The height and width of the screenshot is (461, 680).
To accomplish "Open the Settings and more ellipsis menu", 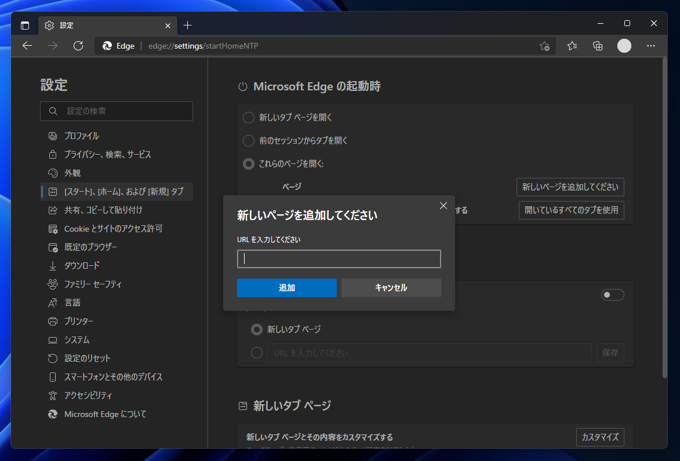I will 651,46.
